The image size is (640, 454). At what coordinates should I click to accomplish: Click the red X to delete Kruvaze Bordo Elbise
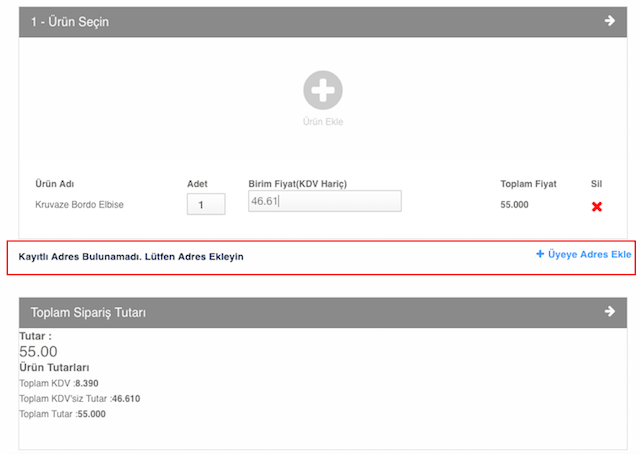[x=597, y=206]
